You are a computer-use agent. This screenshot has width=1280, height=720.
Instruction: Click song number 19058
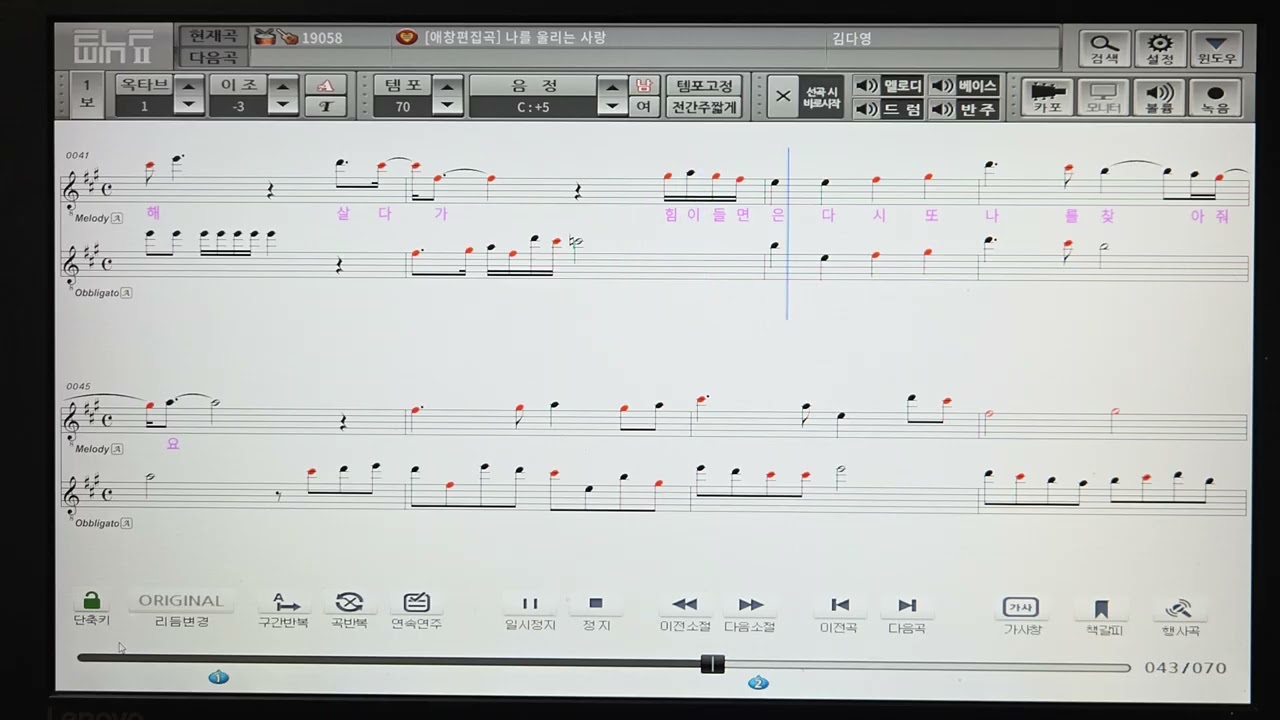click(x=322, y=38)
